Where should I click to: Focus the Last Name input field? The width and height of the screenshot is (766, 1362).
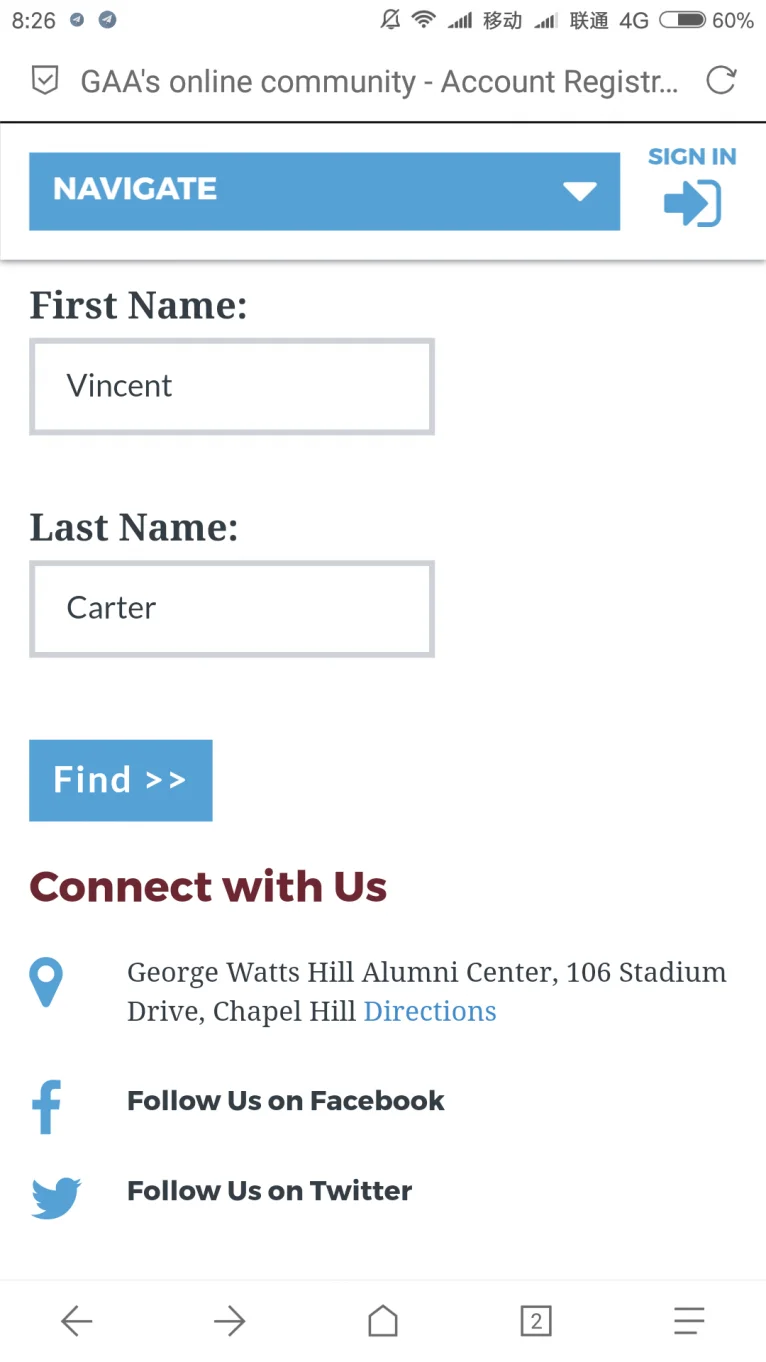[232, 609]
